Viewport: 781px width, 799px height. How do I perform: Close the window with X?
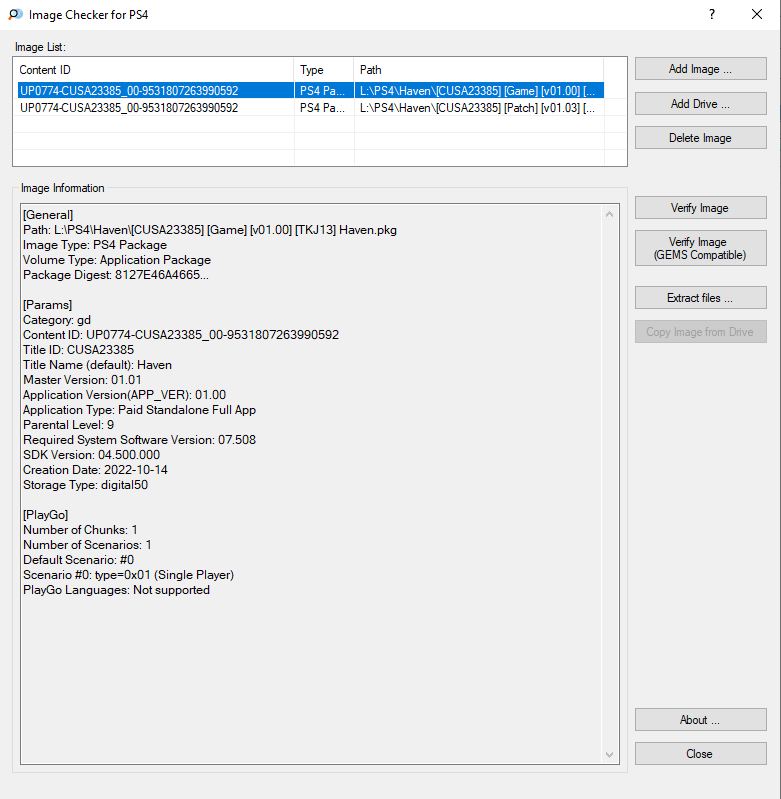point(757,14)
